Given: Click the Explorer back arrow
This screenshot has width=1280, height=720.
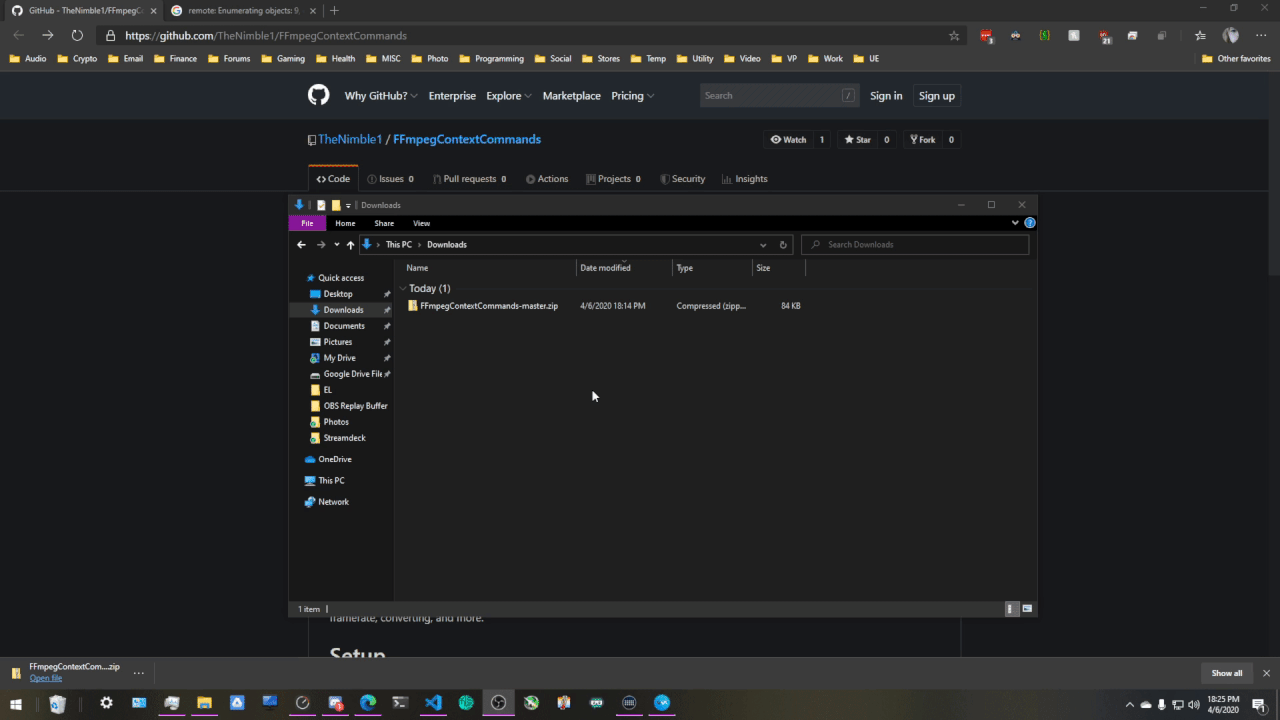Looking at the screenshot, I should pyautogui.click(x=301, y=244).
